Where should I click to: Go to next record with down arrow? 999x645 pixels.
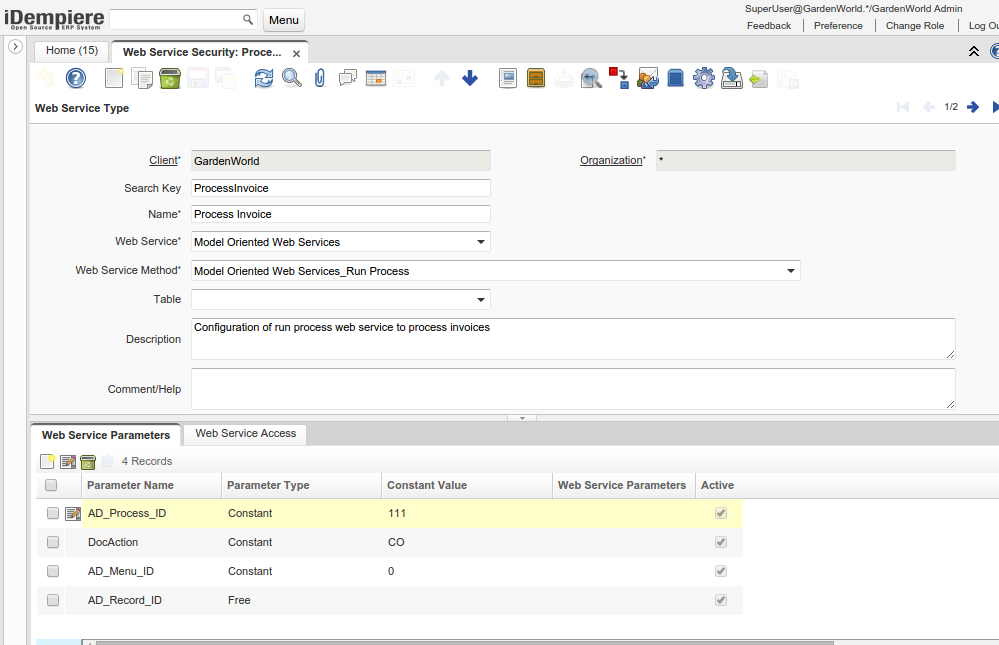470,78
